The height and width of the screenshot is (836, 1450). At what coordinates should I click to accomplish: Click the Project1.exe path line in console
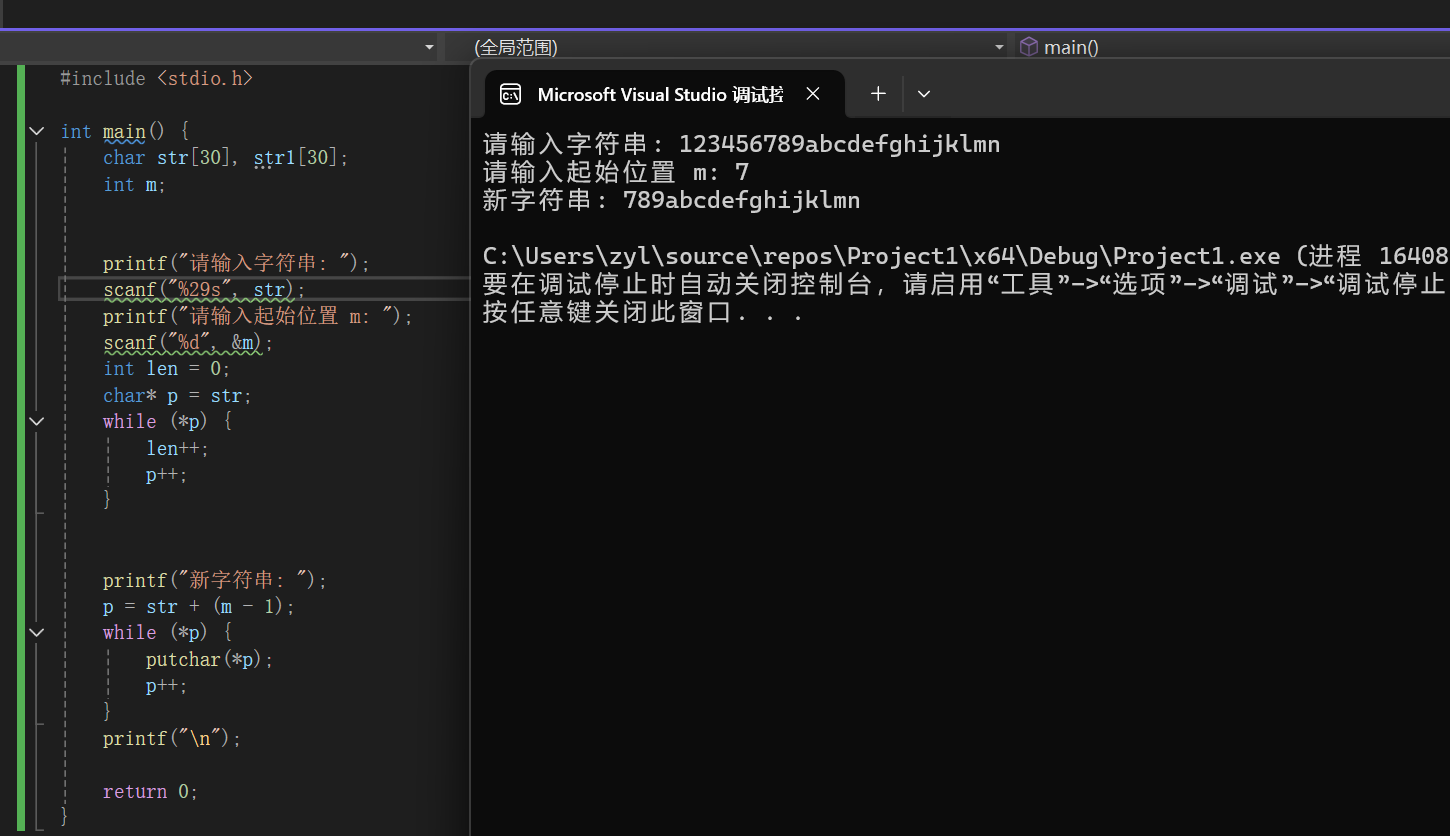(966, 256)
